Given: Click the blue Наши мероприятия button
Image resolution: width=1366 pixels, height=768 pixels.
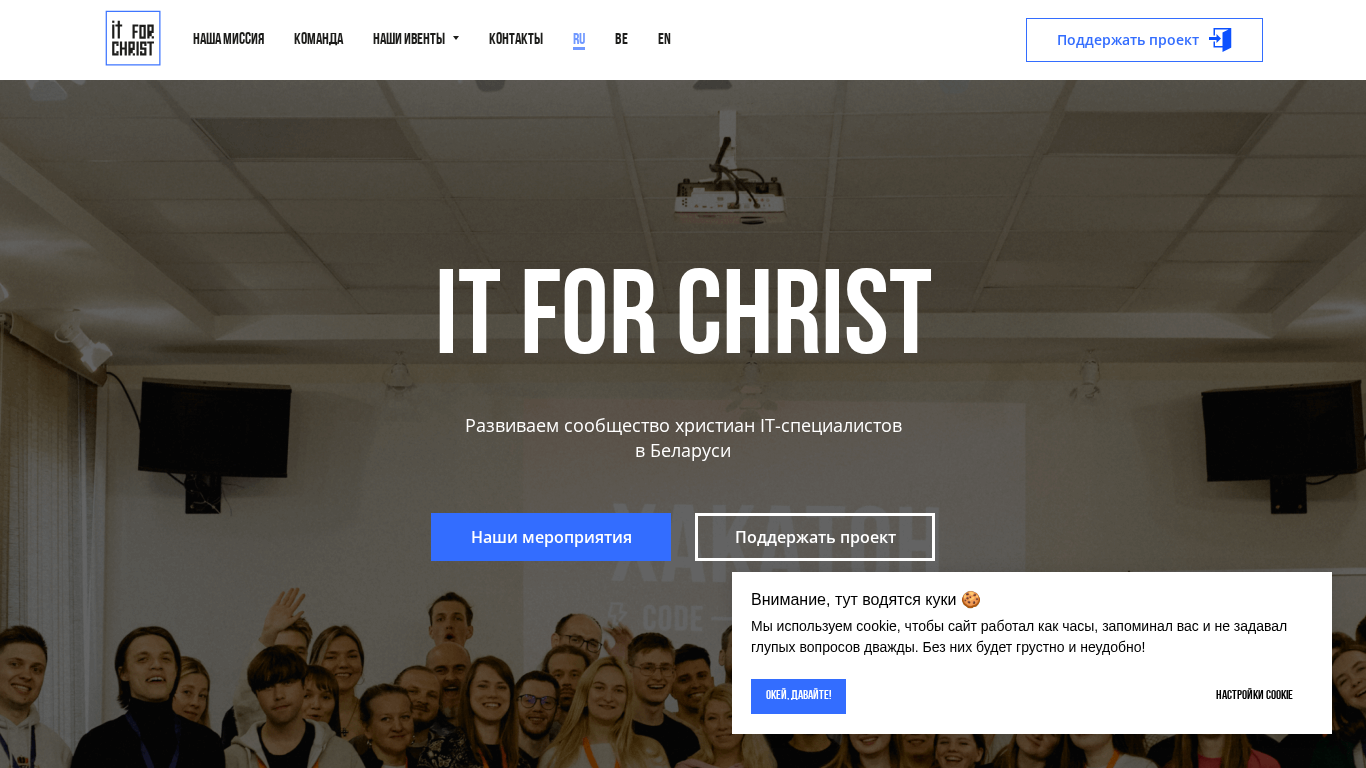Looking at the screenshot, I should pyautogui.click(x=551, y=537).
